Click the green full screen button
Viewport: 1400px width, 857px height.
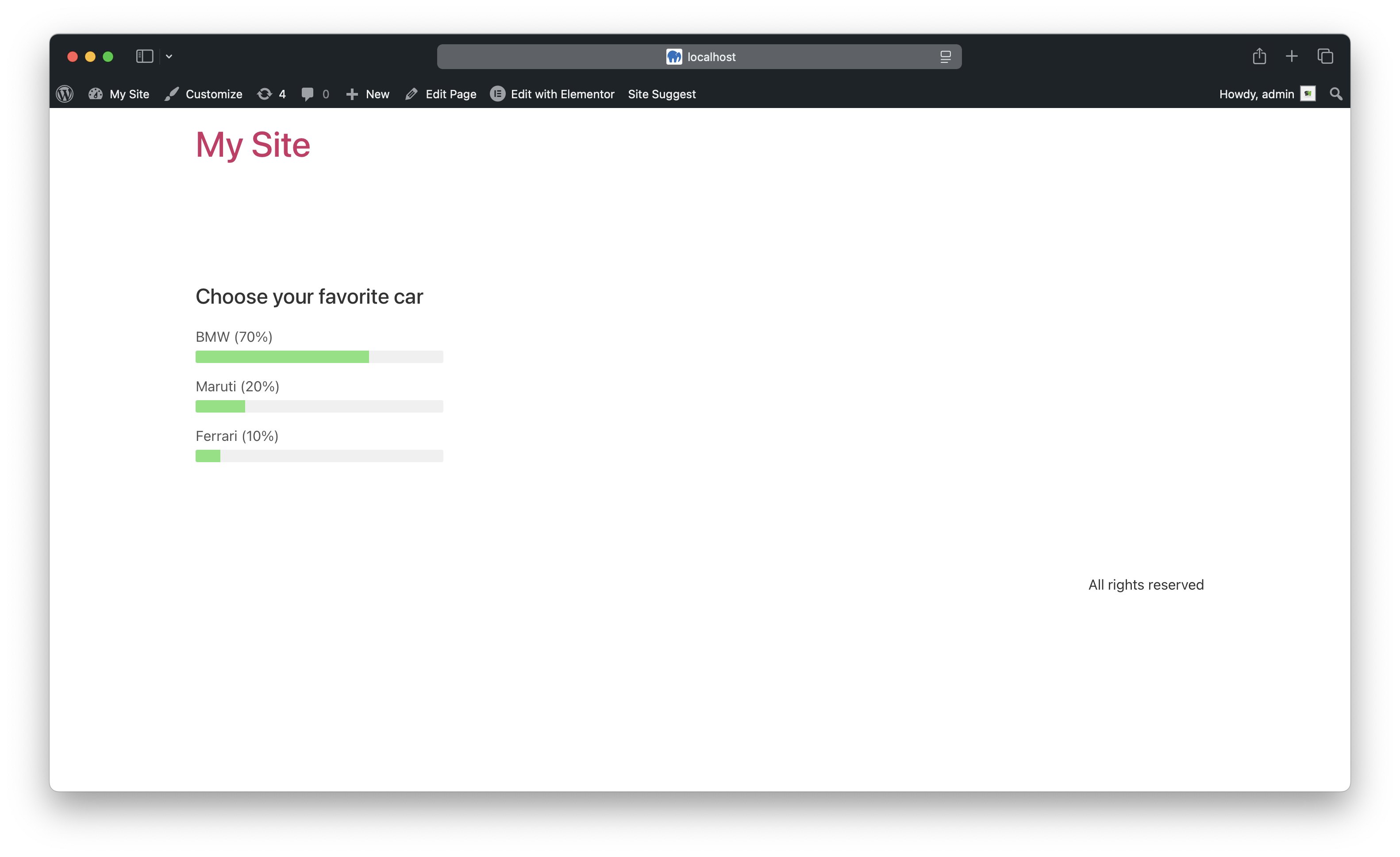point(108,56)
